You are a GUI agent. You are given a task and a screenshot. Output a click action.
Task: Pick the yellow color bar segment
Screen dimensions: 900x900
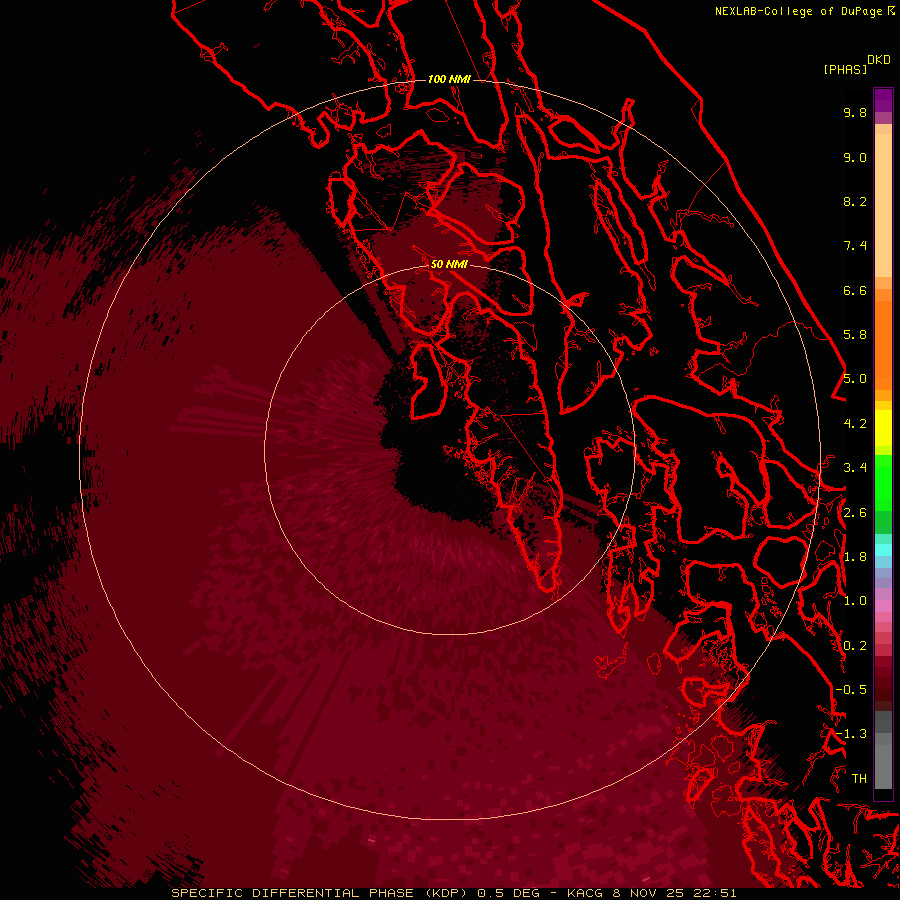[883, 428]
